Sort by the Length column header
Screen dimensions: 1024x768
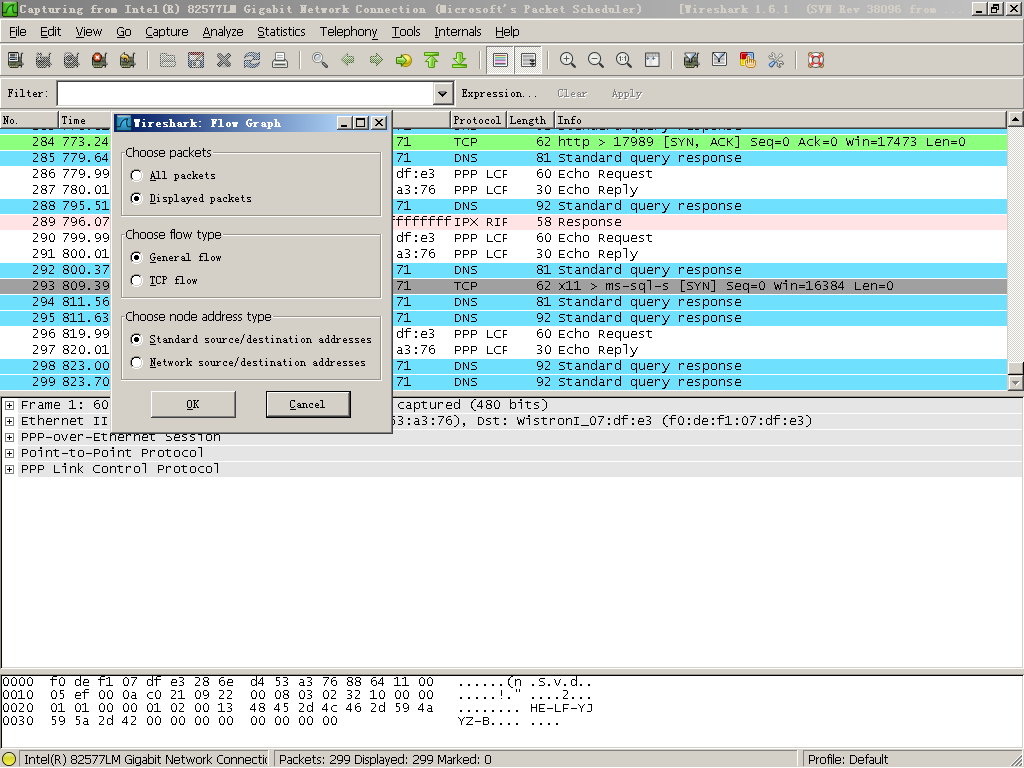[x=530, y=120]
